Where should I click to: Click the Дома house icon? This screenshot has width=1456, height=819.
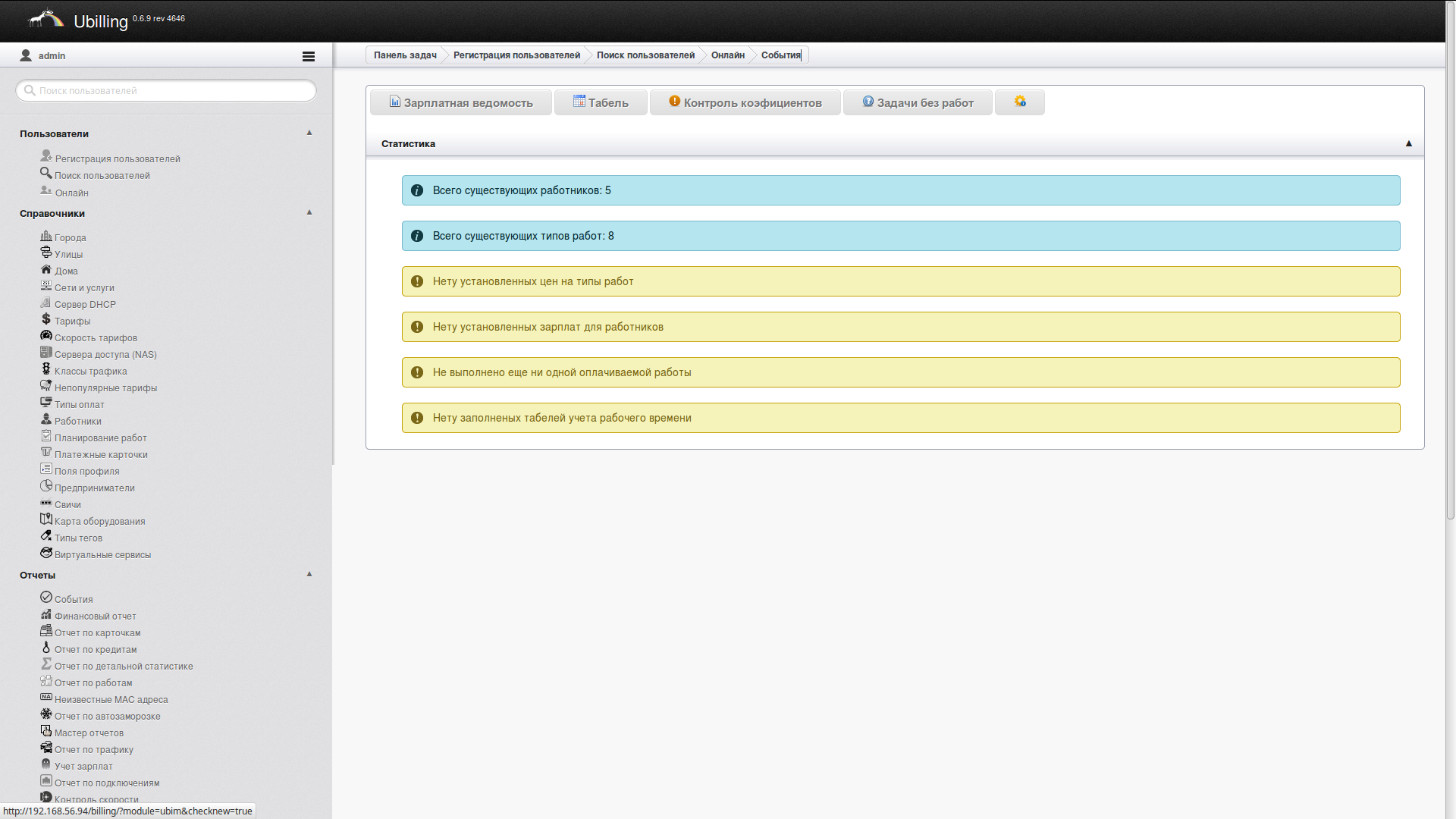click(x=46, y=269)
